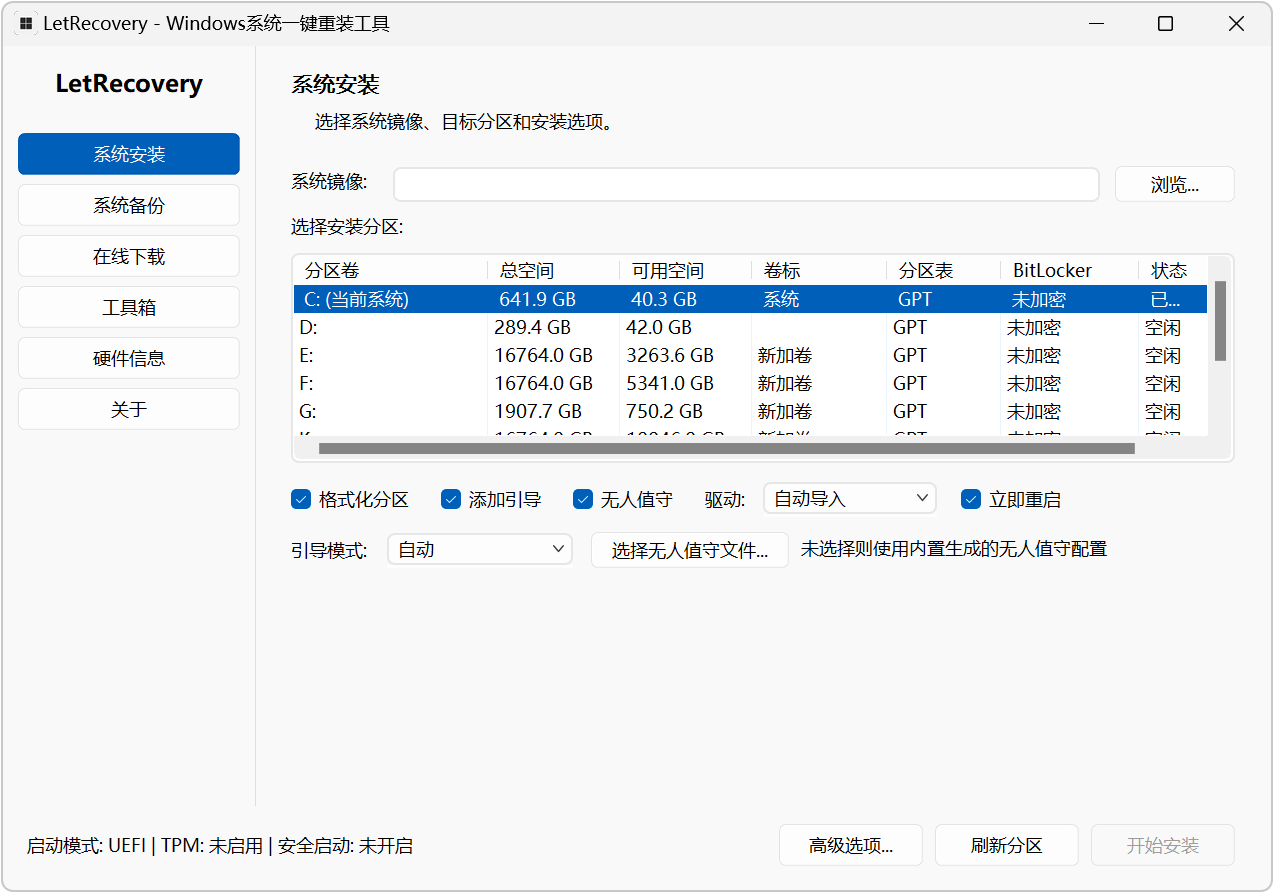This screenshot has width=1275, height=893.
Task: Select the C: (当前系统) partition row
Action: coord(750,299)
